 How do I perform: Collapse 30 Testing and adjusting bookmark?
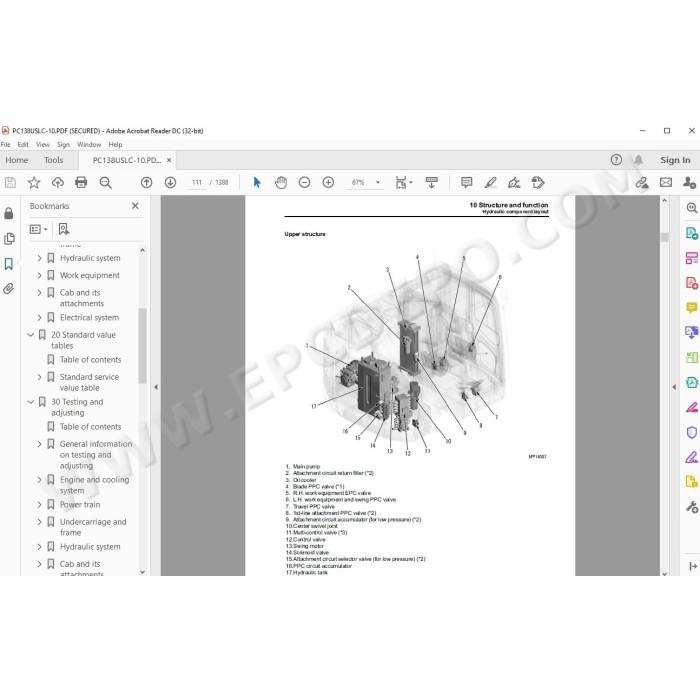coord(30,402)
